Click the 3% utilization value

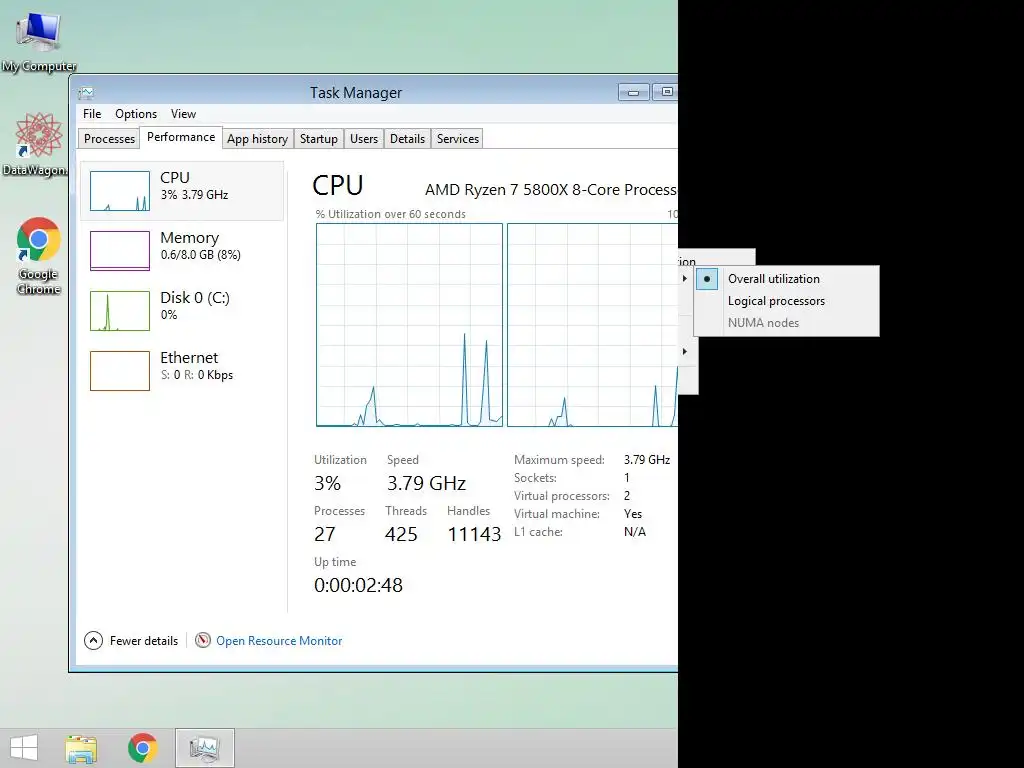coord(327,483)
